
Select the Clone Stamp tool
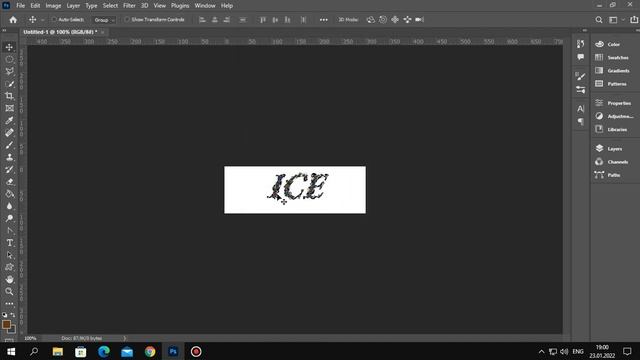tap(9, 157)
